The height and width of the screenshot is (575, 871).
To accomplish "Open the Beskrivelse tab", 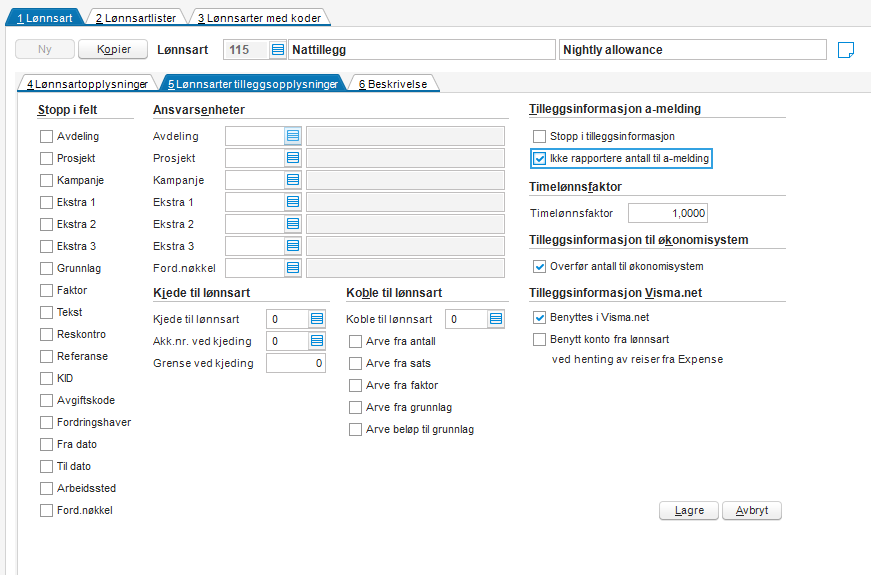I will [x=392, y=84].
